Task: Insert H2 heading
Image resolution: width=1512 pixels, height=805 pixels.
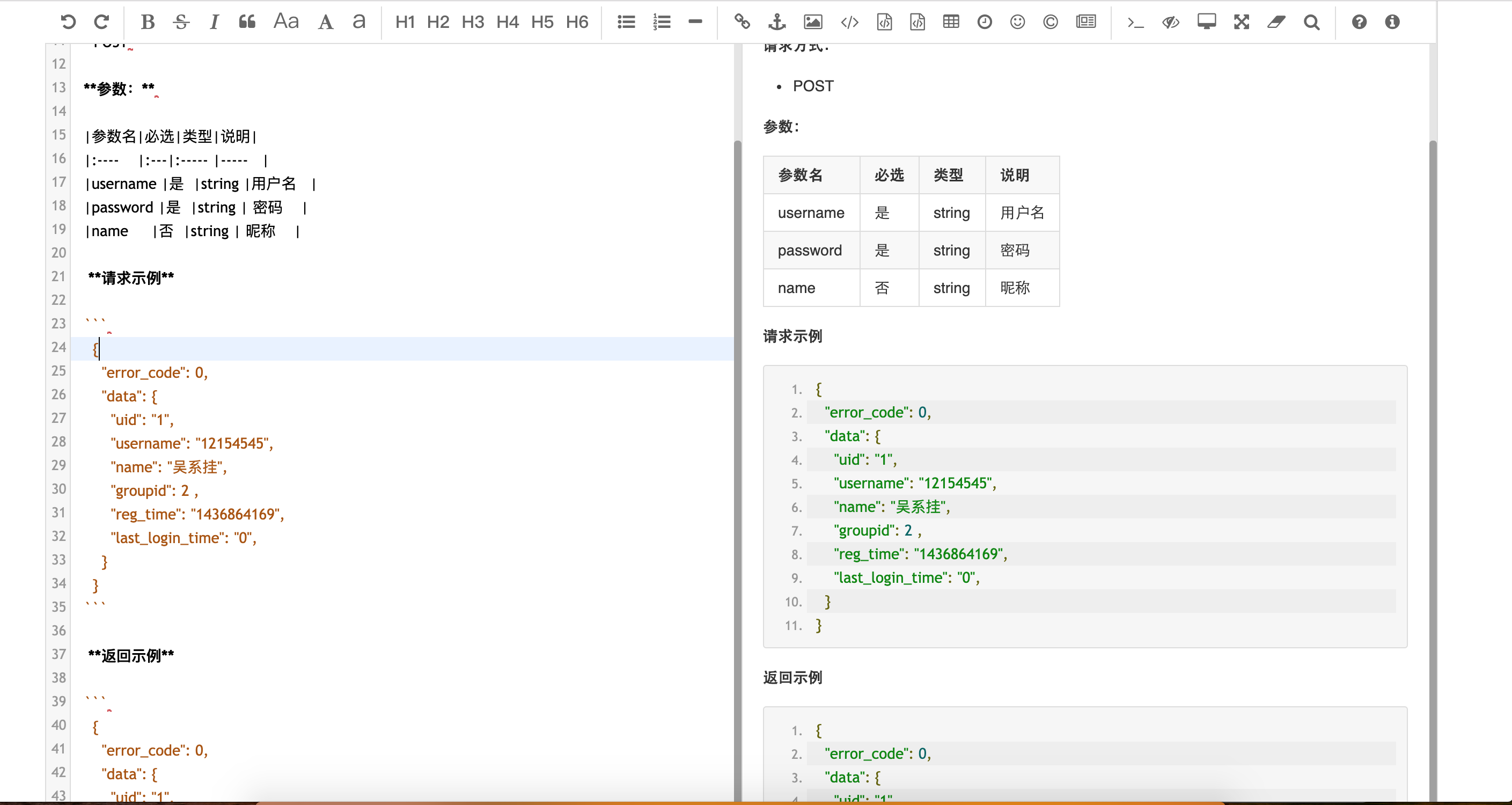Action: [438, 23]
